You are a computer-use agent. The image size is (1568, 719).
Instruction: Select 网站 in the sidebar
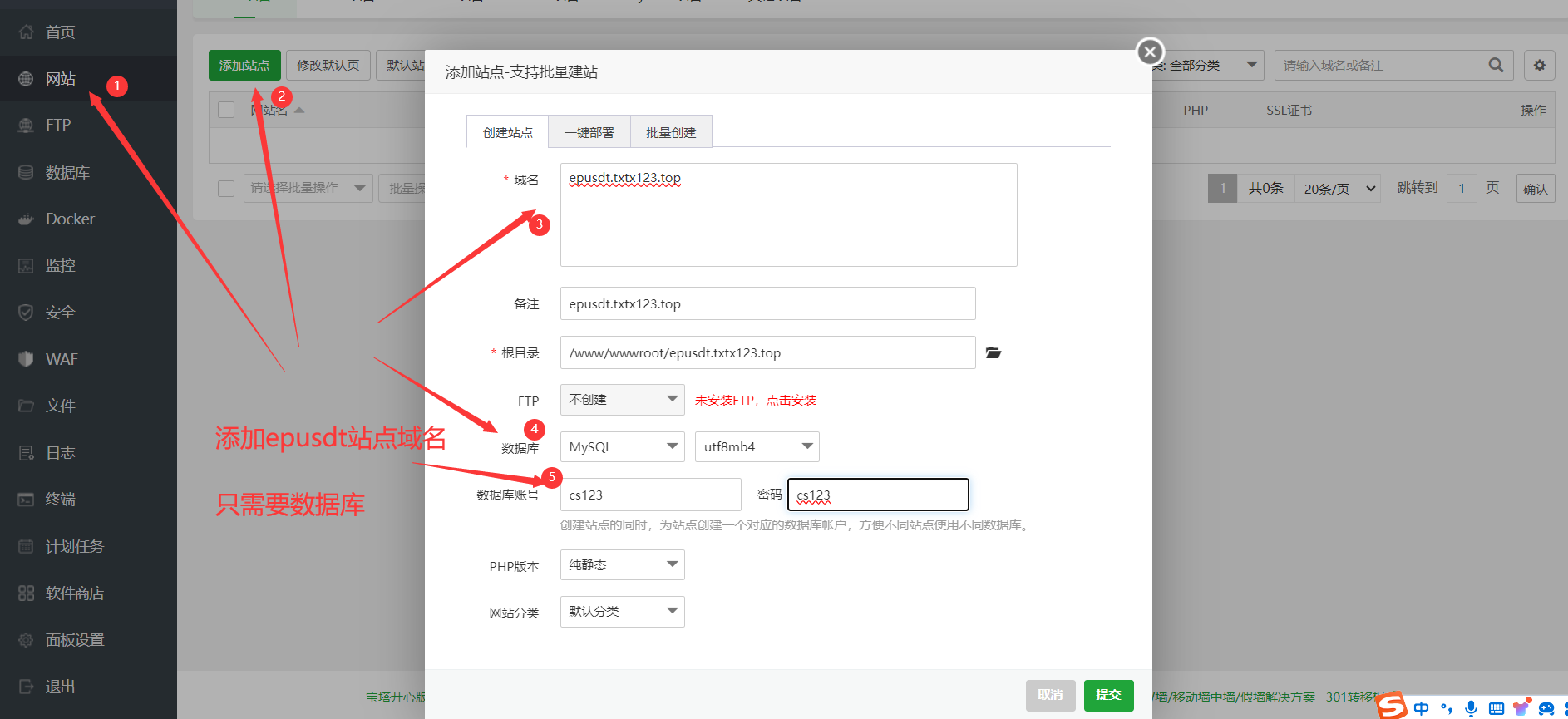click(x=60, y=78)
